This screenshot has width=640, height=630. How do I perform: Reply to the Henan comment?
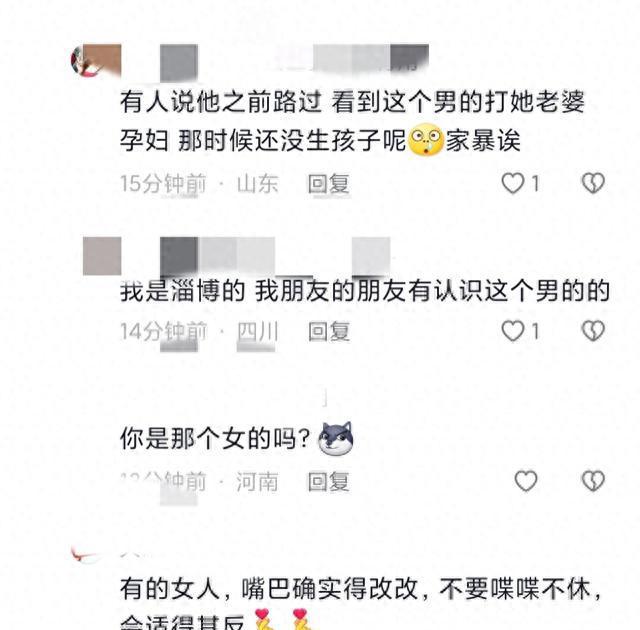pos(329,481)
